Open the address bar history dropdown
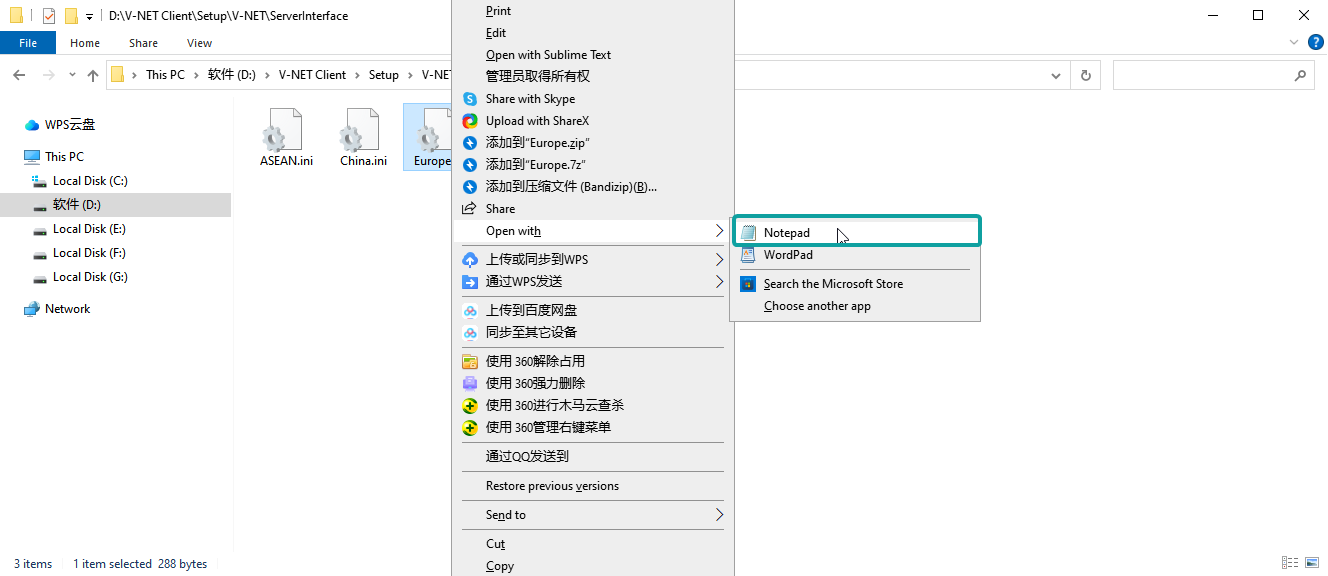The width and height of the screenshot is (1328, 576). click(x=1057, y=75)
